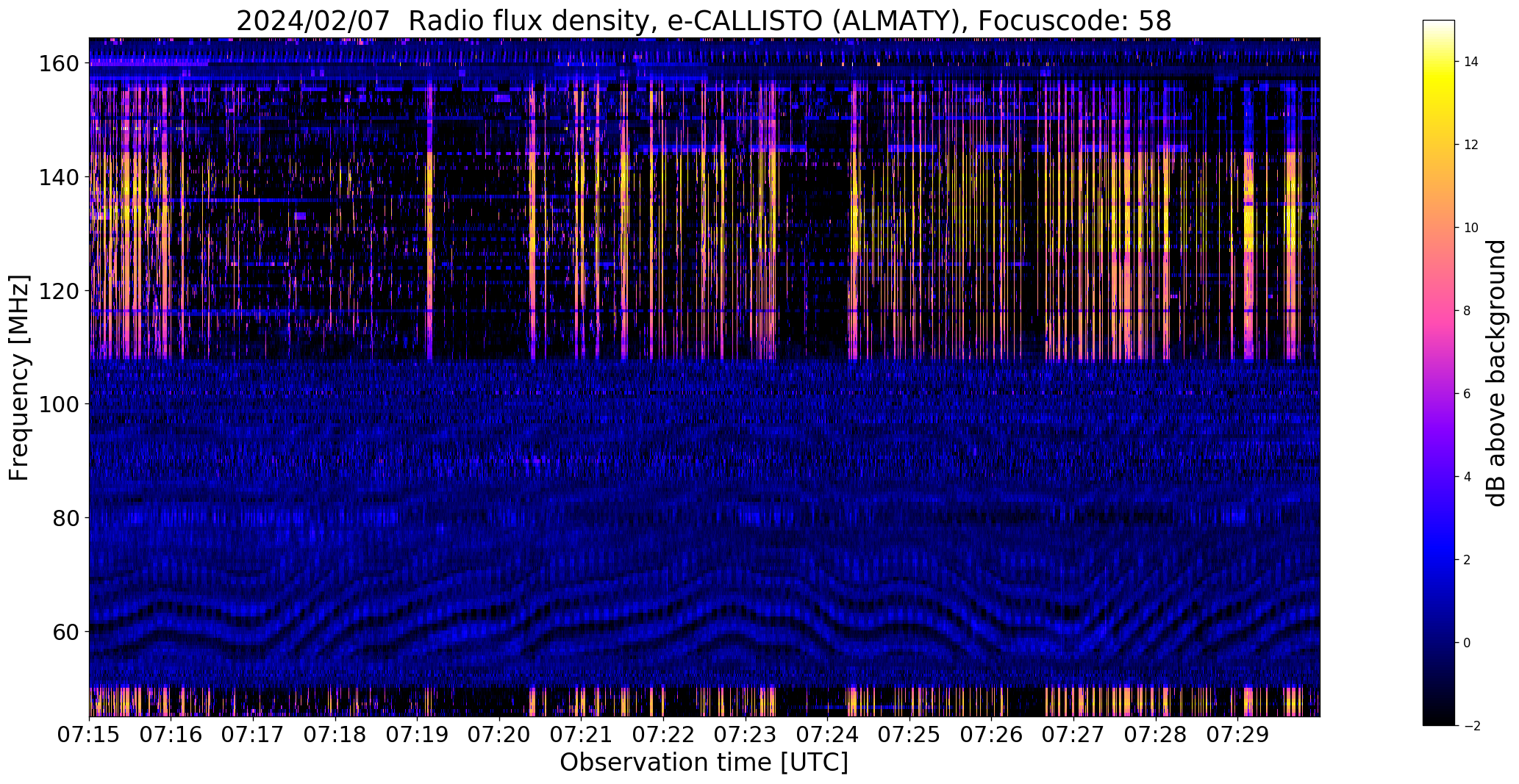Click the colorbar tick label 2
The height and width of the screenshot is (784, 1519).
pyautogui.click(x=1468, y=560)
